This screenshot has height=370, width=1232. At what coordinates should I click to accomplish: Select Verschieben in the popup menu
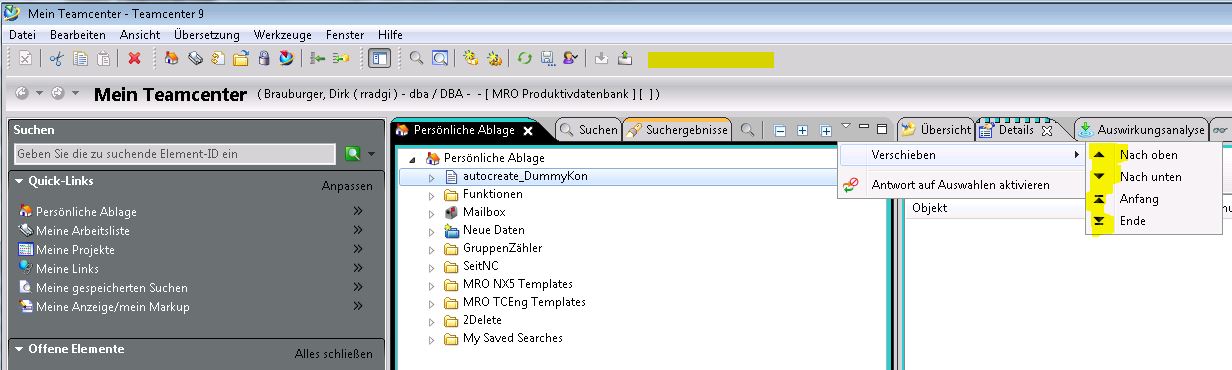click(961, 155)
